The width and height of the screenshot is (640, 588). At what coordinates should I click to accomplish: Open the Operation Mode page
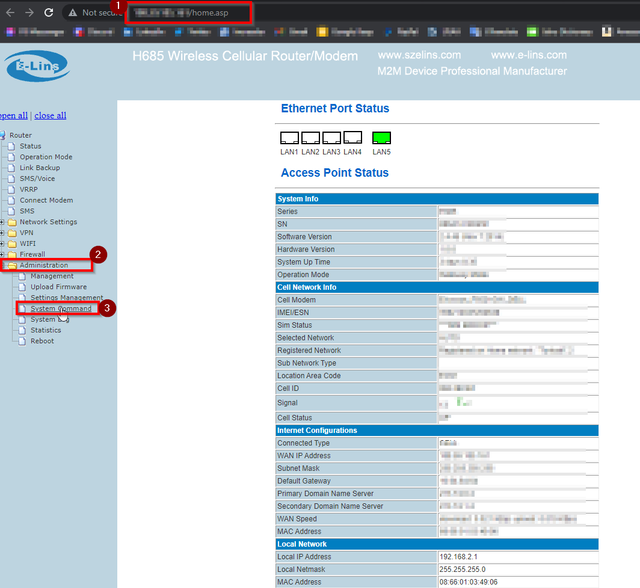46,157
